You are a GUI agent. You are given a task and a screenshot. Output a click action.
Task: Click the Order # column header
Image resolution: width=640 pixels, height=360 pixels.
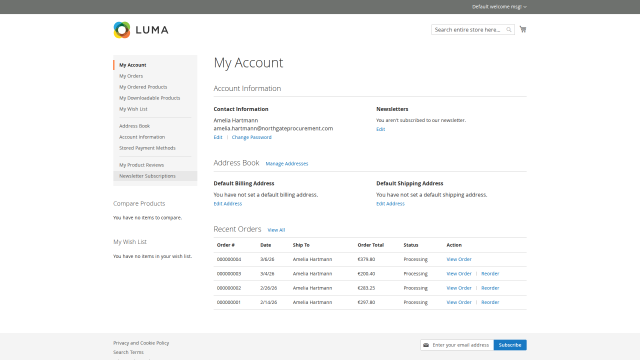coord(226,245)
